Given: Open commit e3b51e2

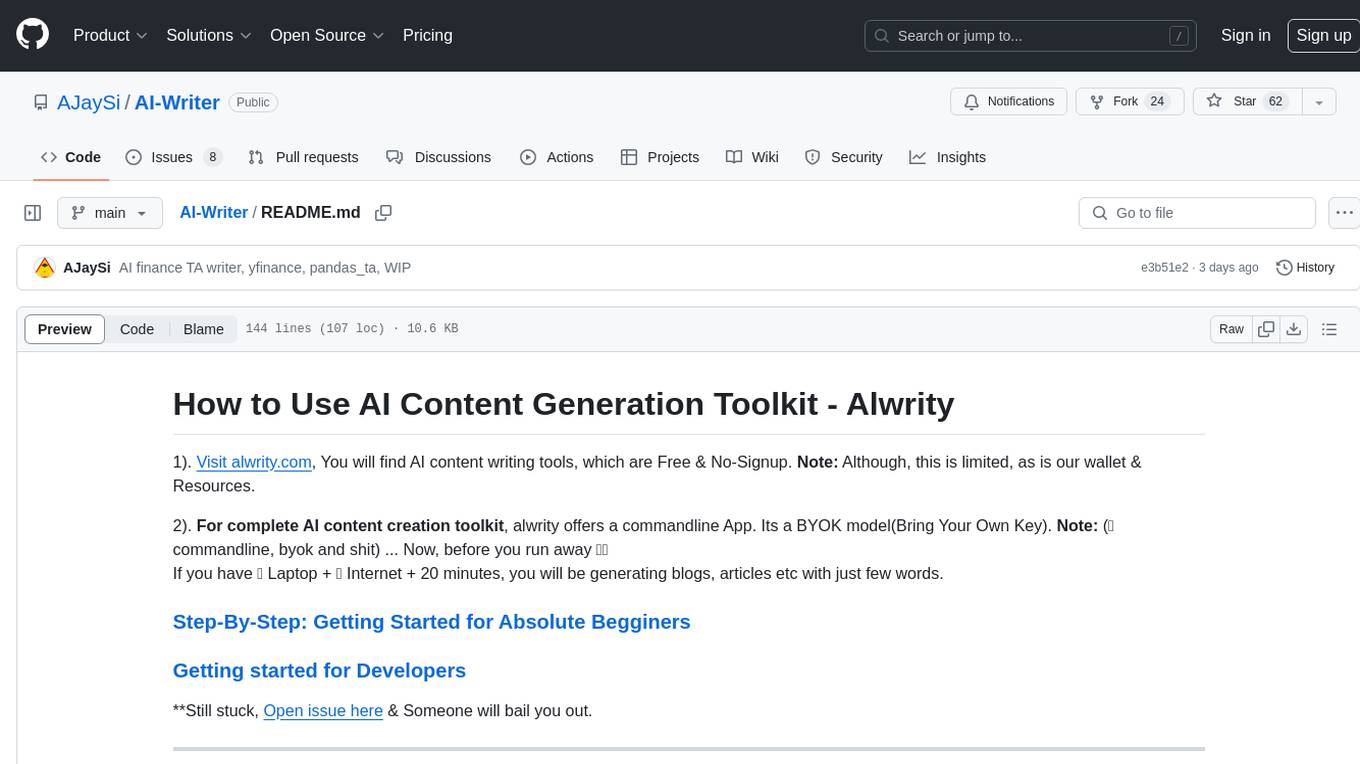Looking at the screenshot, I should (x=1164, y=268).
